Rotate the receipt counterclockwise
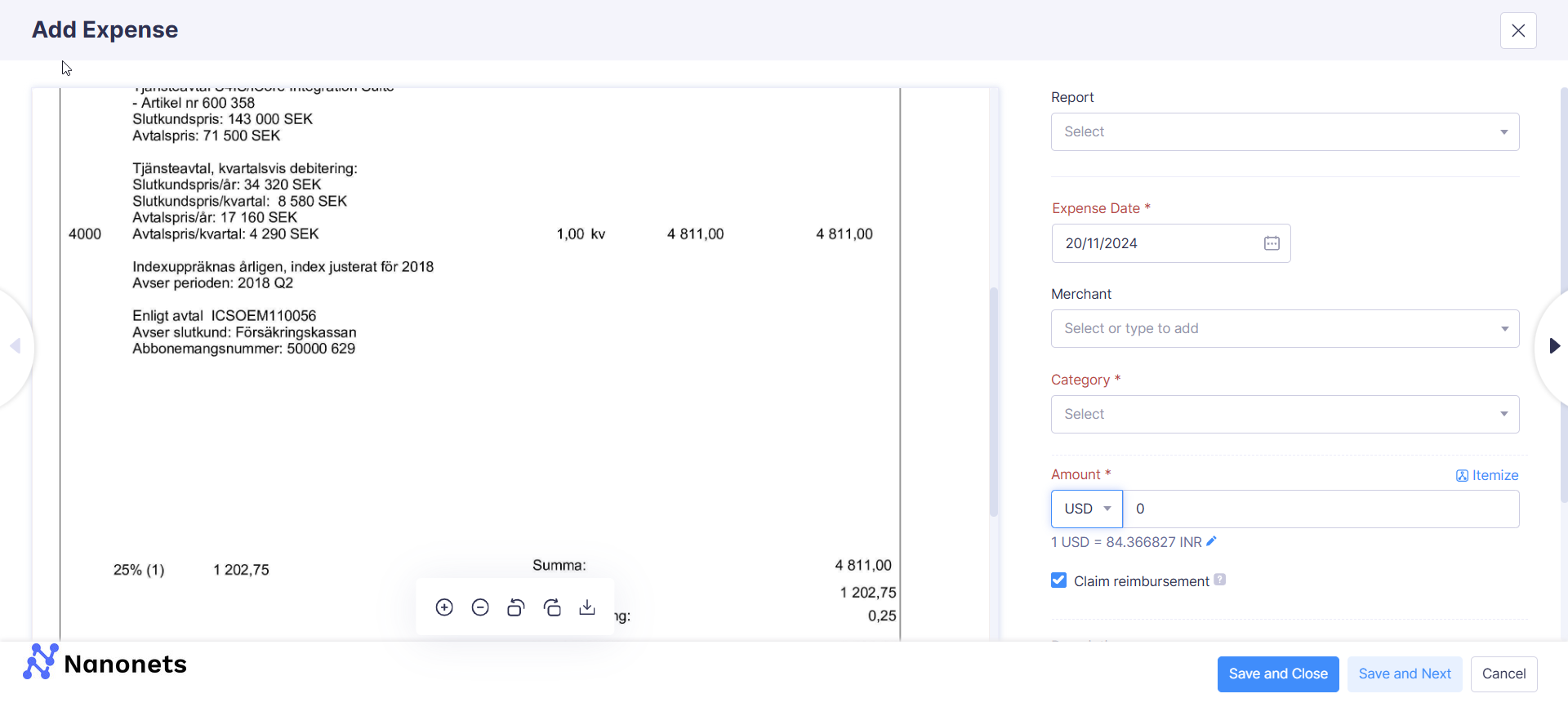The image size is (1568, 707). (515, 607)
